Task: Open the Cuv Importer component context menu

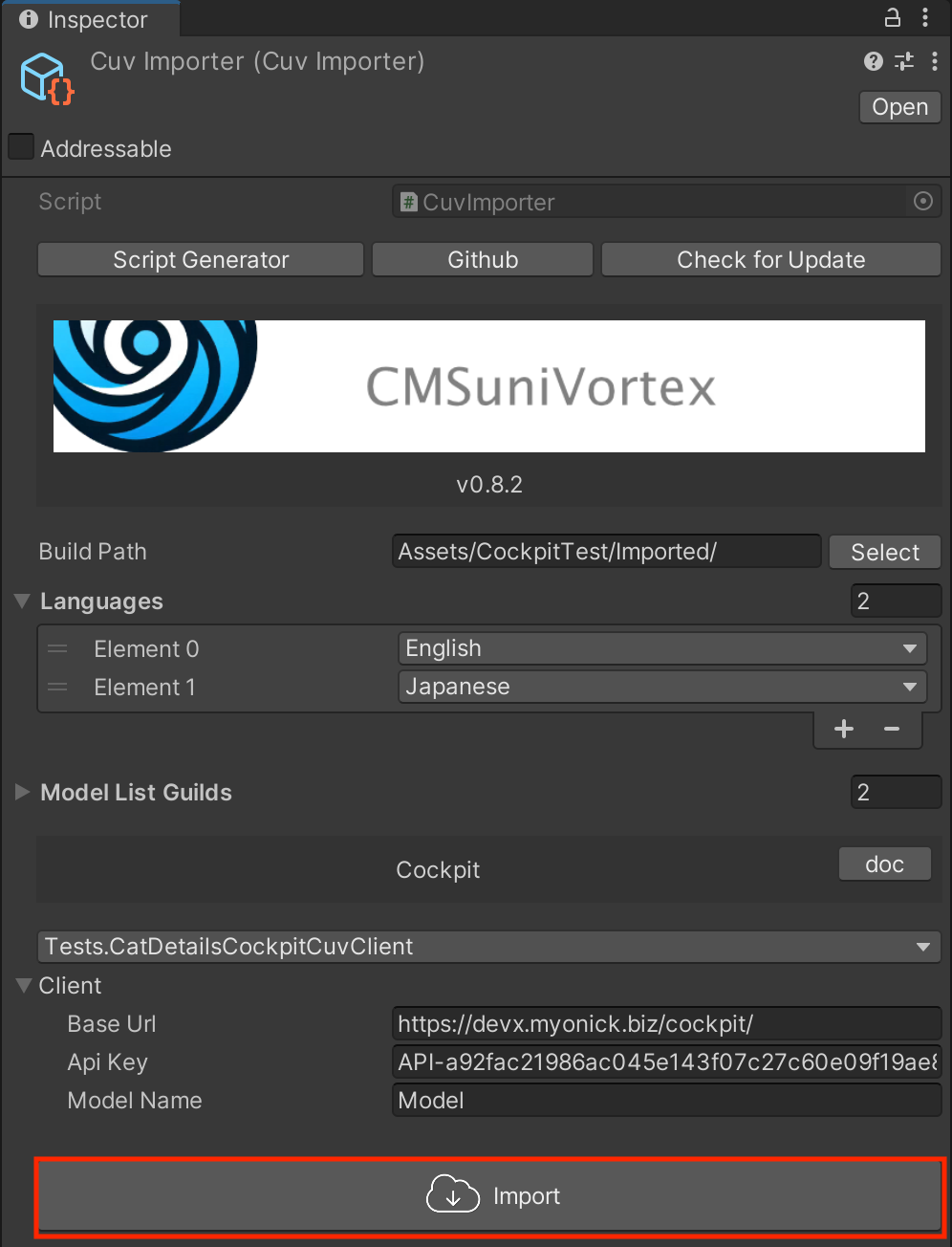Action: point(935,61)
